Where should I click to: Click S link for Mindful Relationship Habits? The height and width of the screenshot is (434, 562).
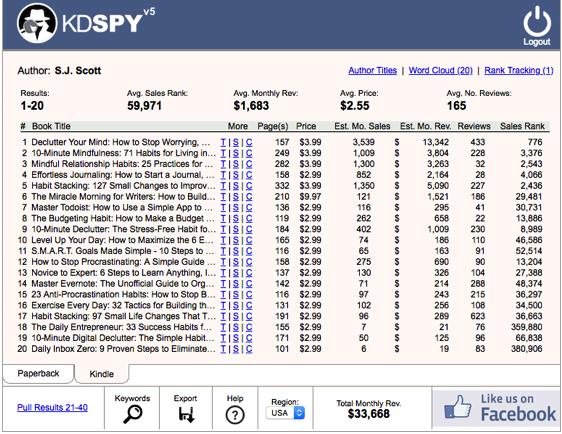pyautogui.click(x=235, y=164)
